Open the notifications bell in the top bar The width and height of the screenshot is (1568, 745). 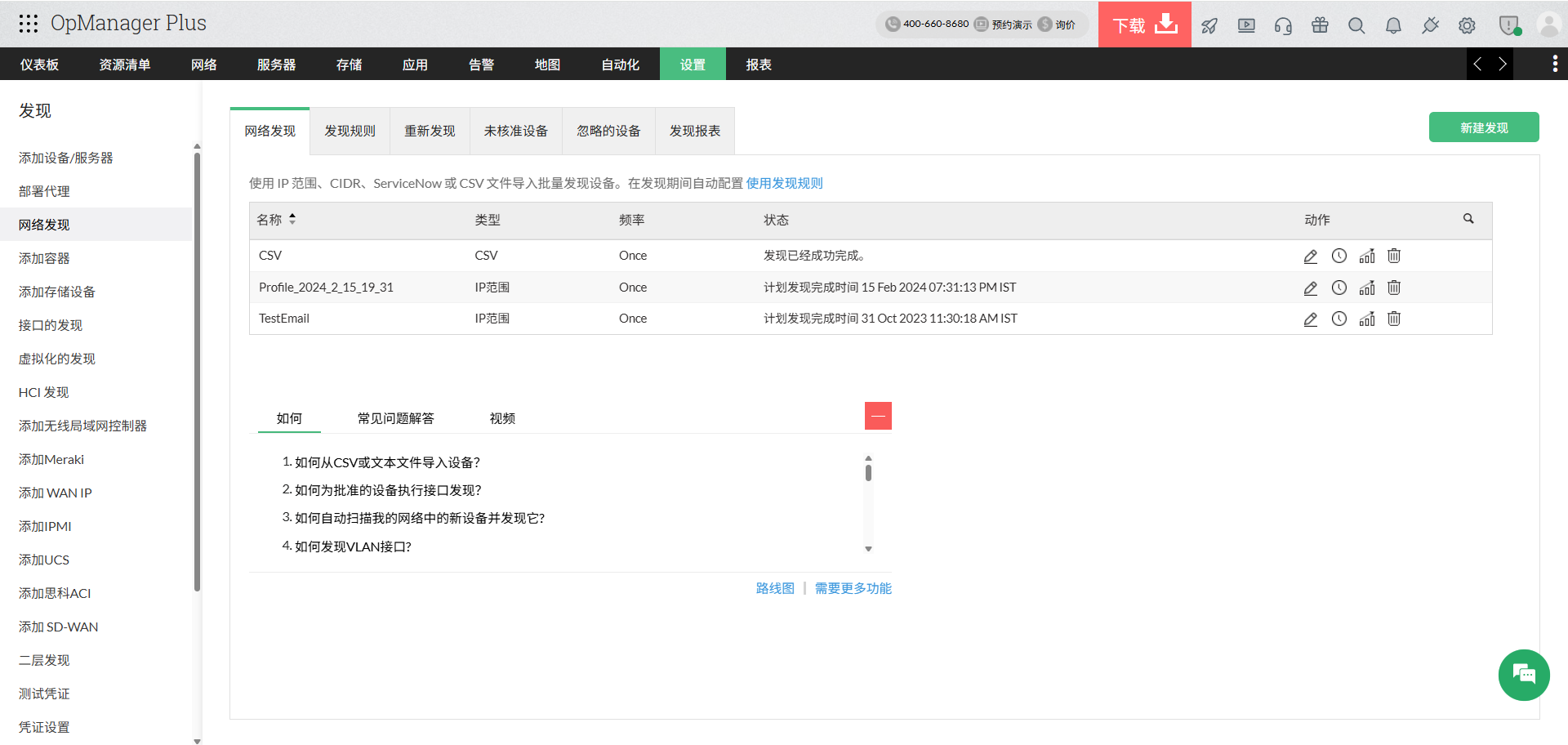click(x=1392, y=25)
